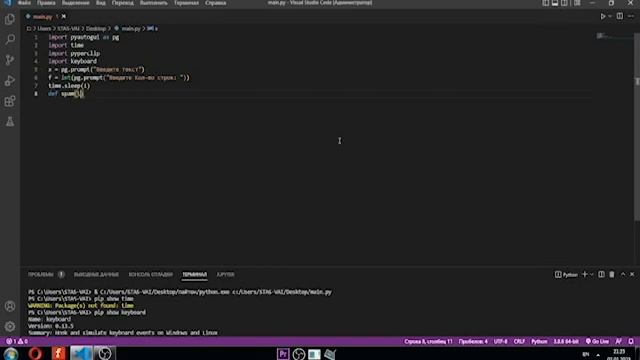Click the editor vertical scrollbar

637,127
